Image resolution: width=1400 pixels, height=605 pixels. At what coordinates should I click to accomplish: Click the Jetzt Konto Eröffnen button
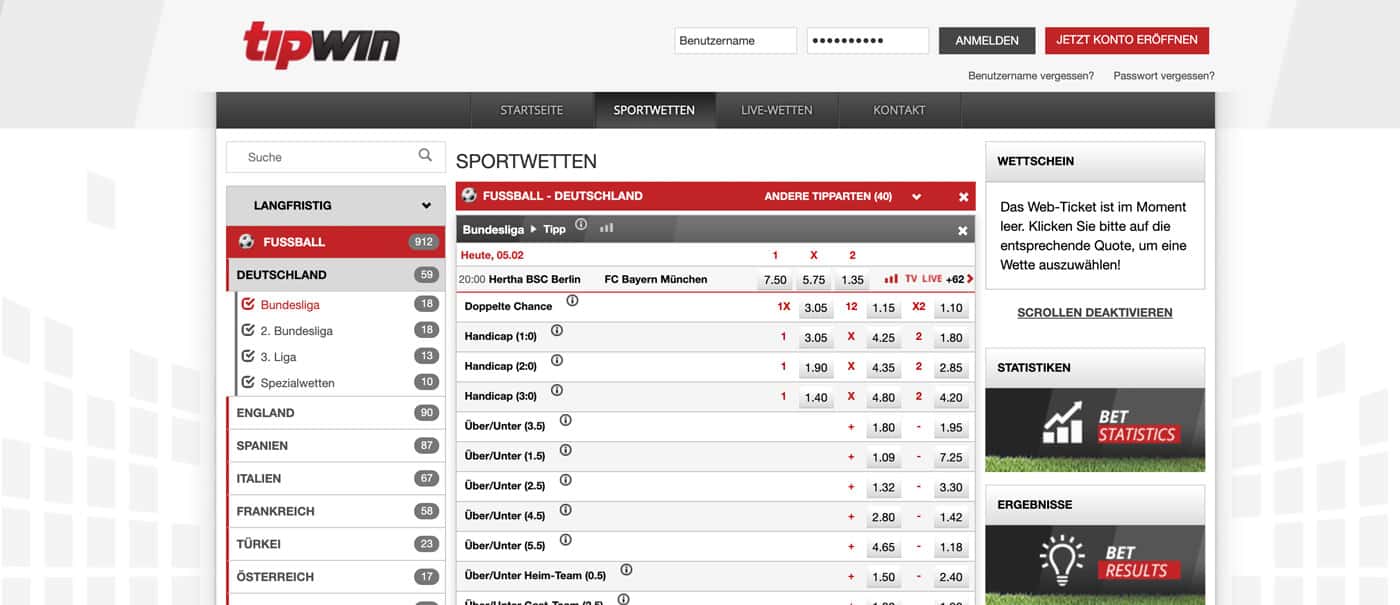pyautogui.click(x=1126, y=40)
